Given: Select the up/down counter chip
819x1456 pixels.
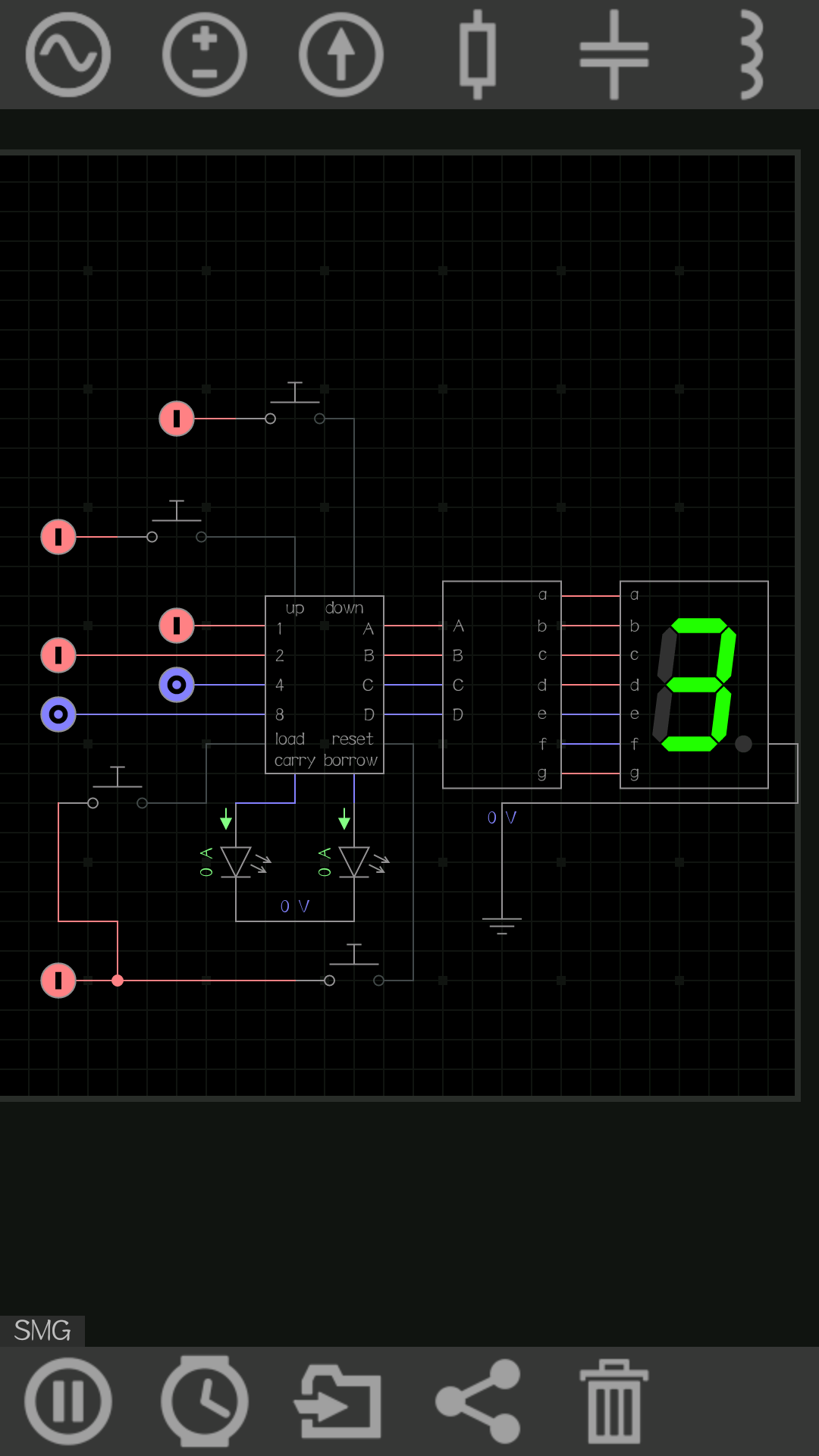Looking at the screenshot, I should coord(325,685).
